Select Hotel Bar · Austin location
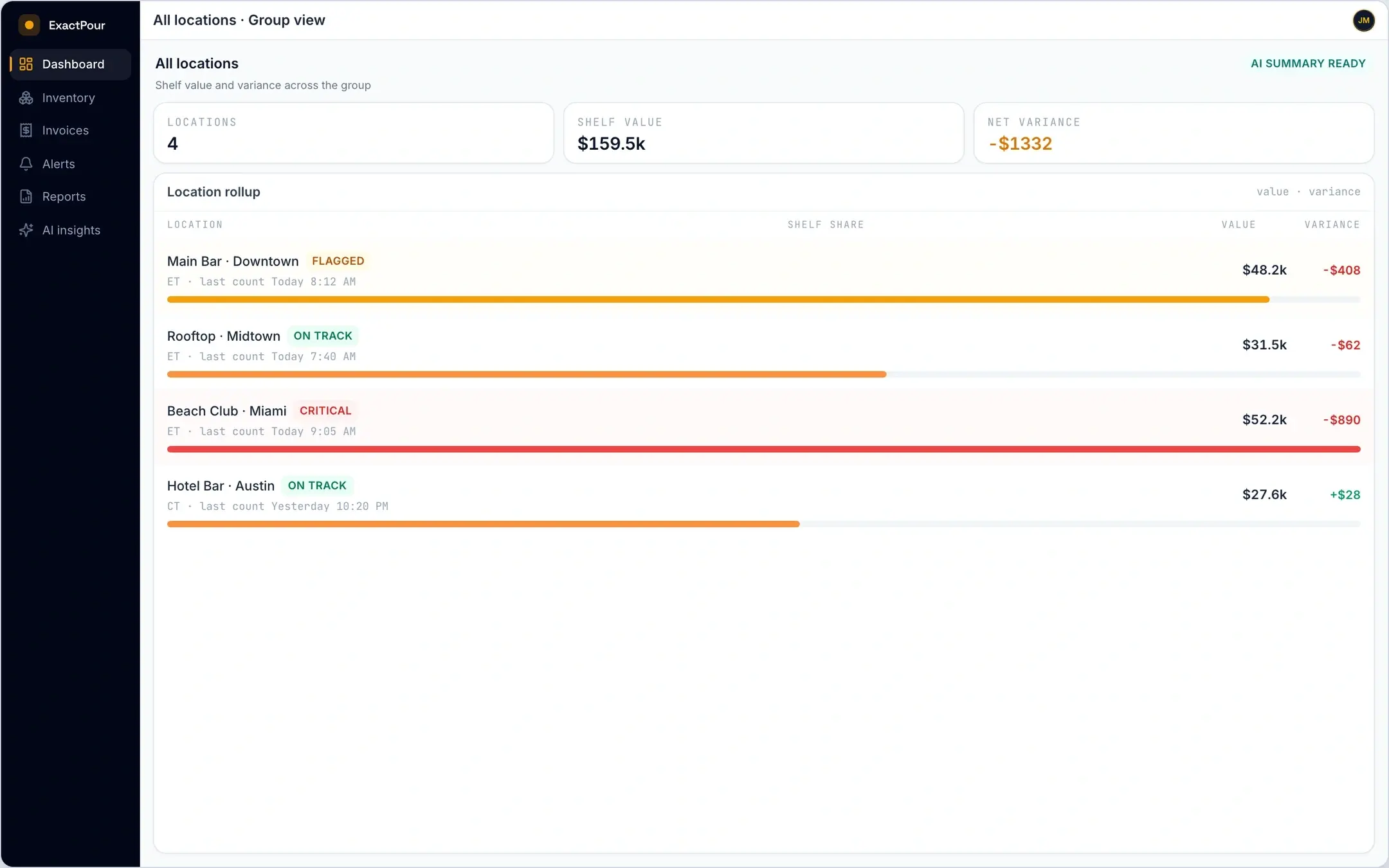 (764, 502)
